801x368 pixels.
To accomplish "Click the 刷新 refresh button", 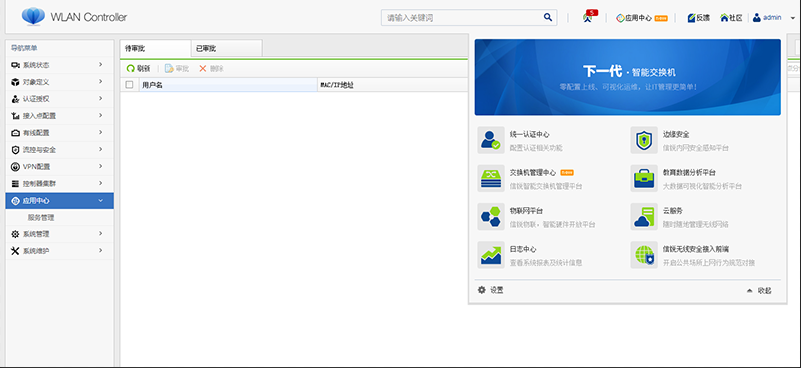I will [138, 68].
